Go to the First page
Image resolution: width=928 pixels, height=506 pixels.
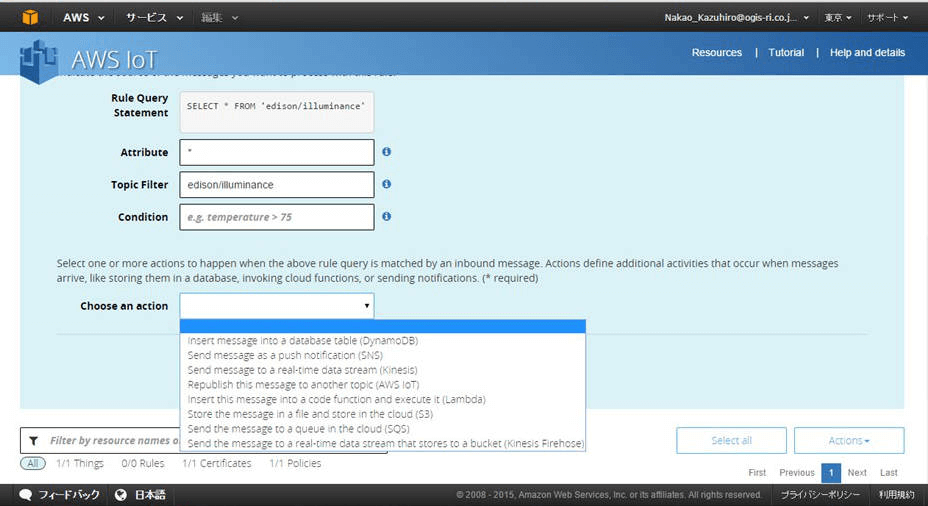tap(757, 473)
